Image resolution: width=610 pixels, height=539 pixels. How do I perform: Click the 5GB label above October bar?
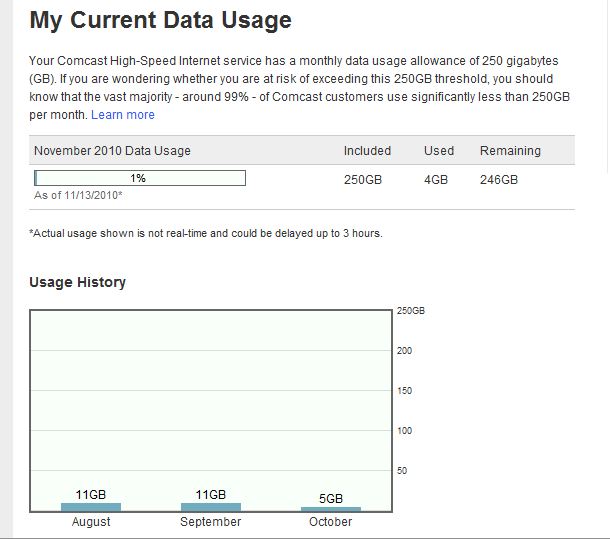point(331,498)
